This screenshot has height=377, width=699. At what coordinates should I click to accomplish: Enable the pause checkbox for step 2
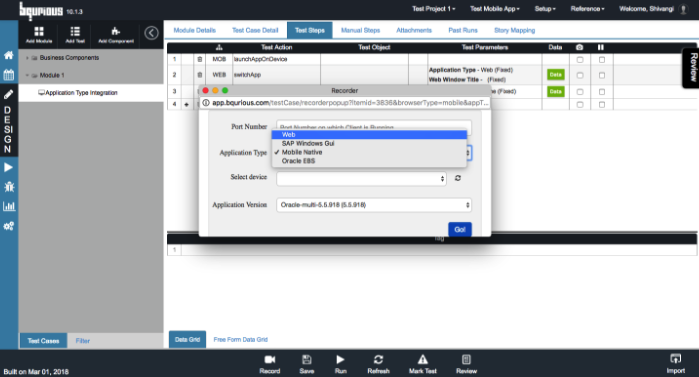coord(602,75)
